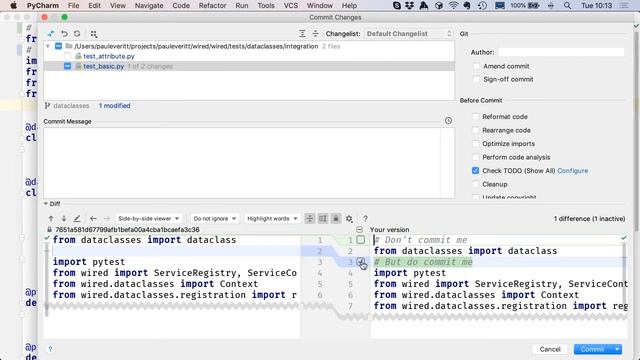
Task: Click the Refresh changes icon
Action: click(x=77, y=34)
